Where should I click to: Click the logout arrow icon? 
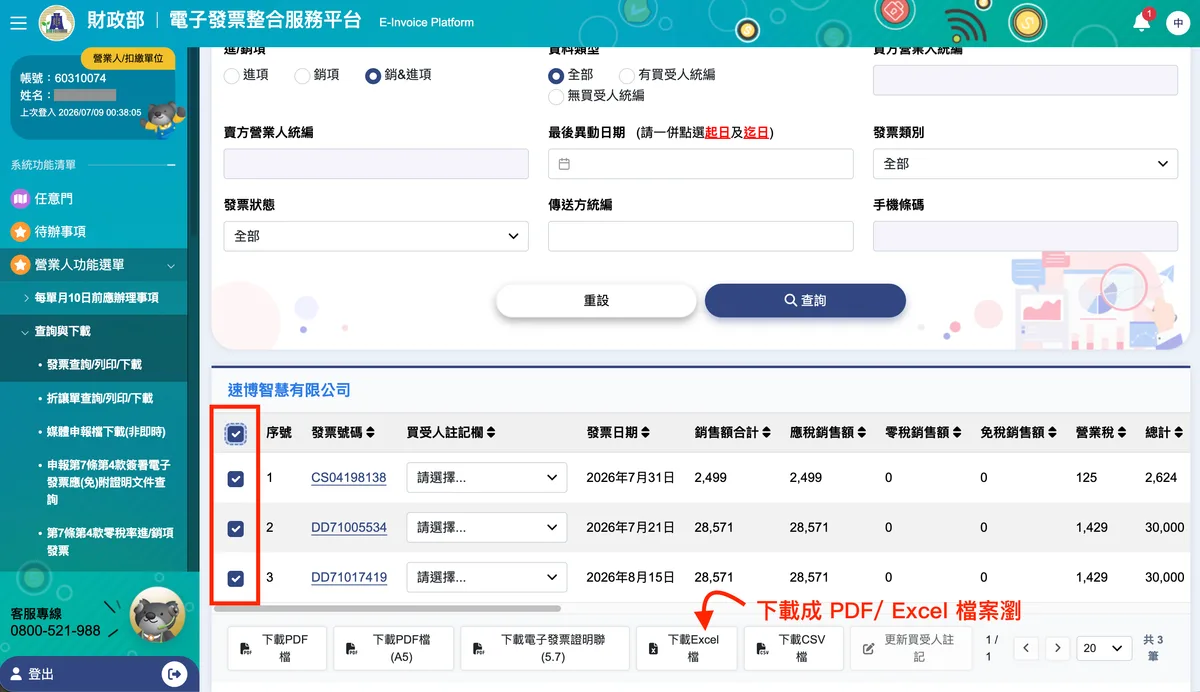coord(174,674)
